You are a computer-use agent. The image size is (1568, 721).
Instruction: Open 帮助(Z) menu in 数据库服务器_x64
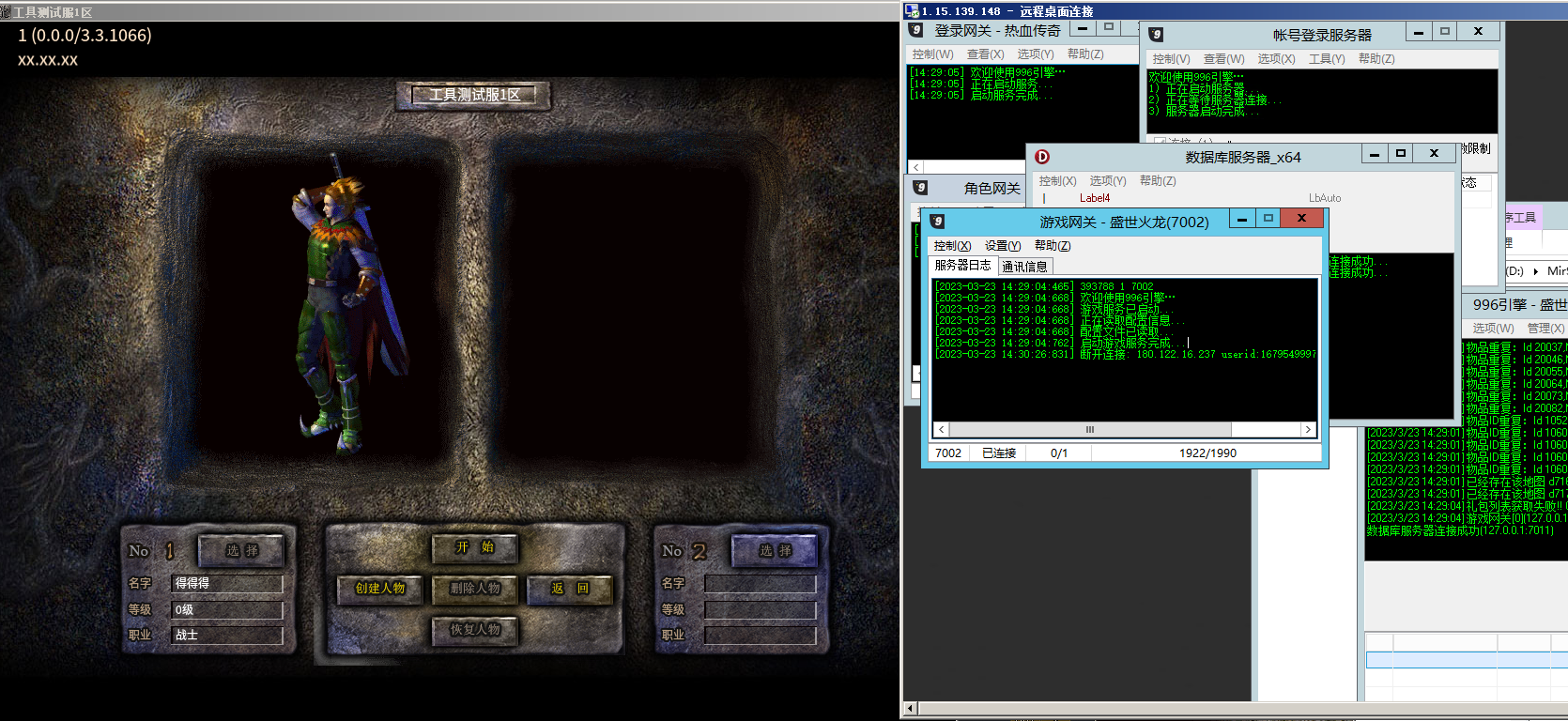[x=1158, y=181]
